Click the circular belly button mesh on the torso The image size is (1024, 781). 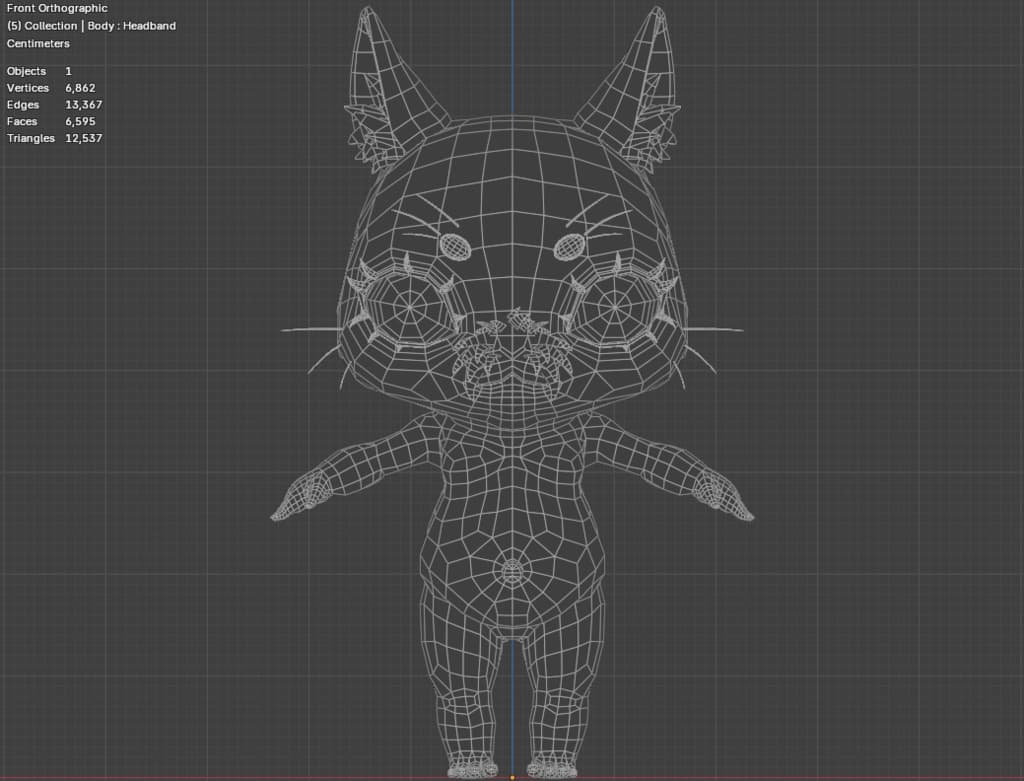(512, 572)
